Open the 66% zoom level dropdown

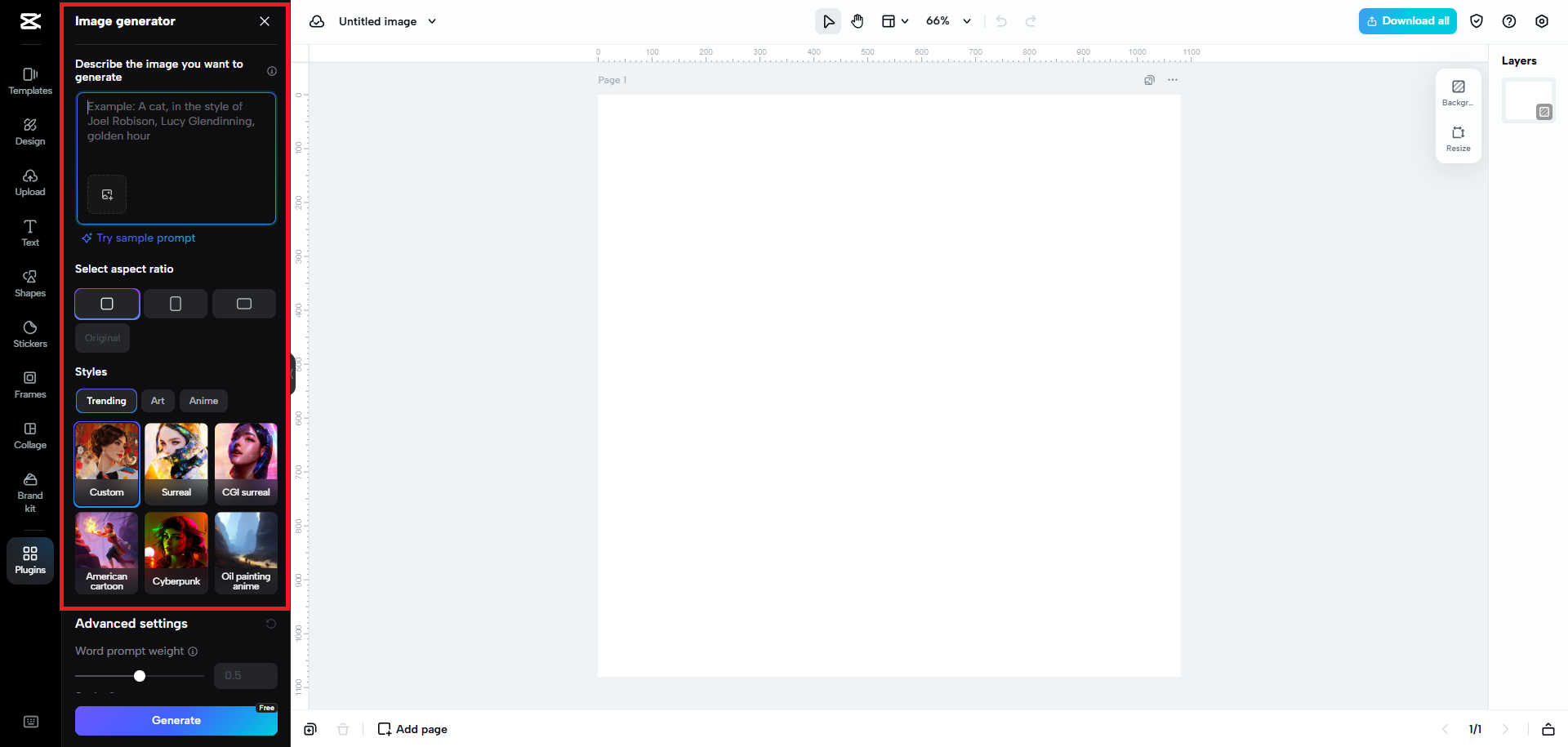coord(947,21)
